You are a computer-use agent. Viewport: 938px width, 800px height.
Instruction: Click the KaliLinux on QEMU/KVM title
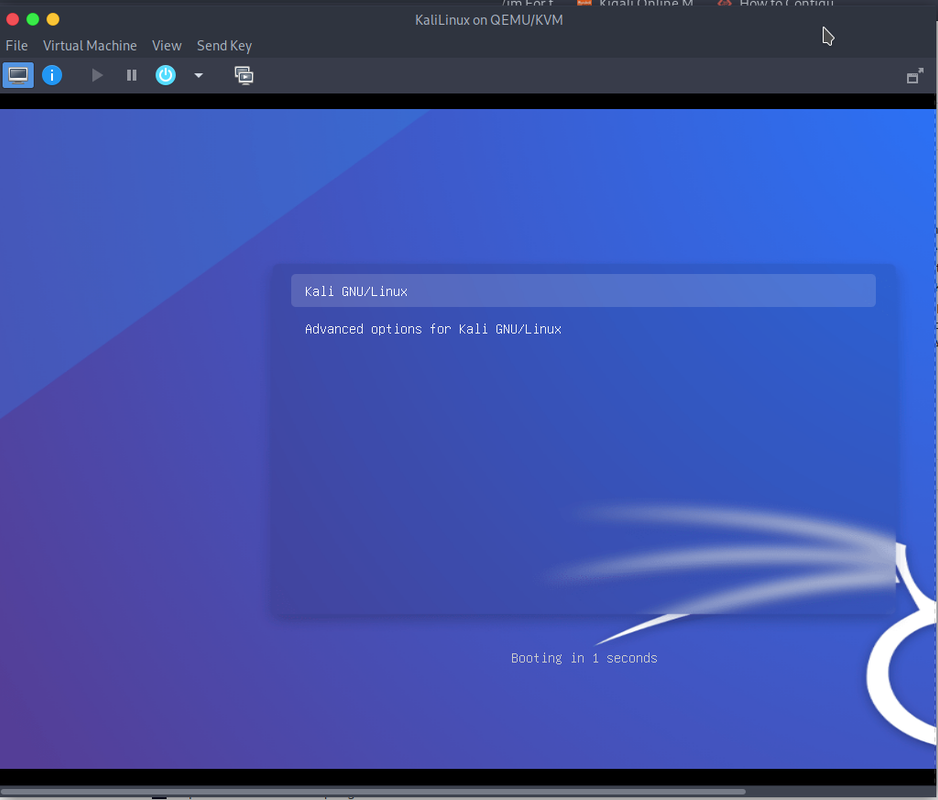tap(489, 20)
